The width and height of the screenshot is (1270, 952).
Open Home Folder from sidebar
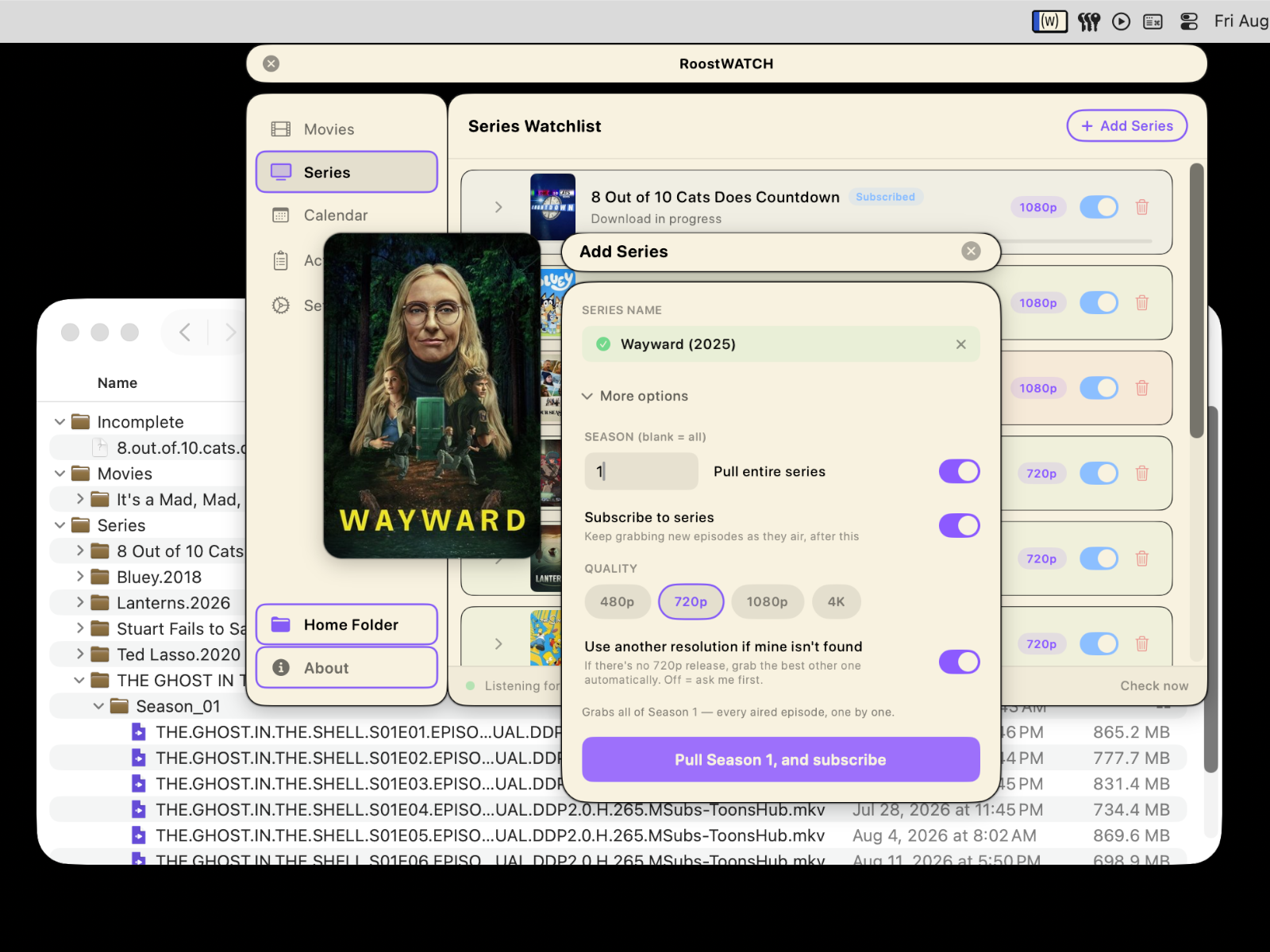[346, 624]
